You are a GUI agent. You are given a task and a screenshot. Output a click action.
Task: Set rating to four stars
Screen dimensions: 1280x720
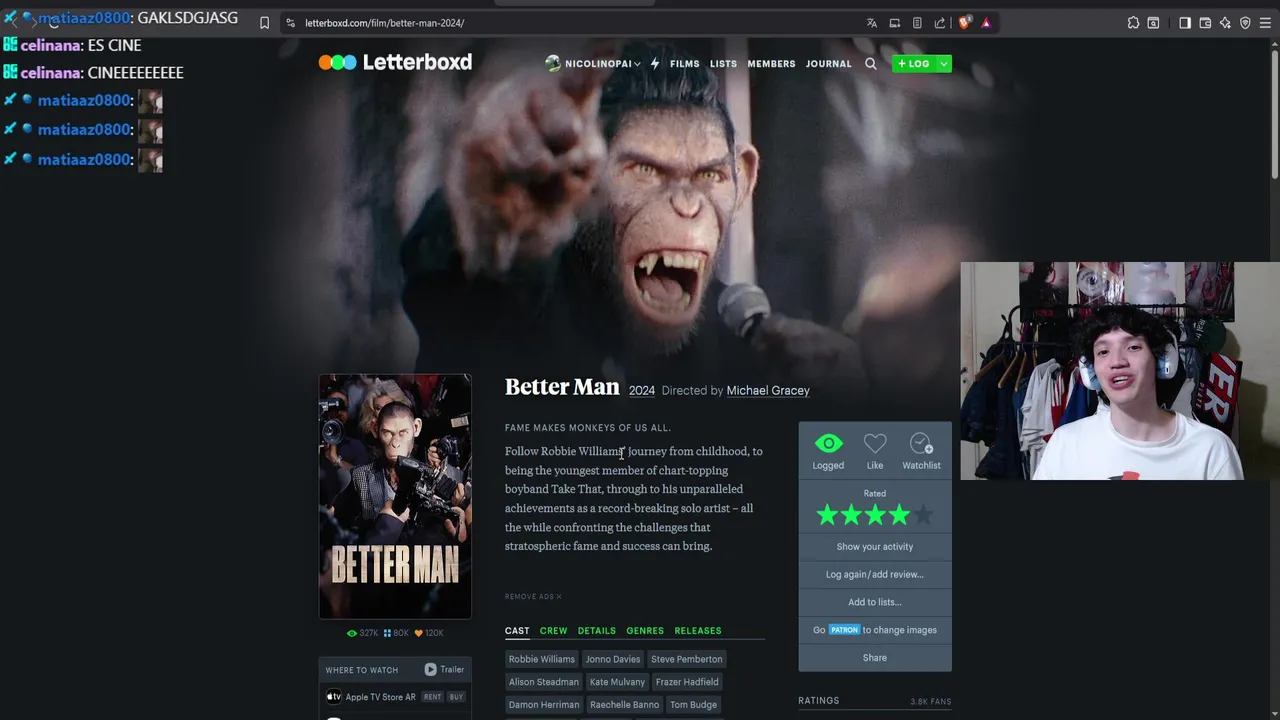pyautogui.click(x=899, y=515)
